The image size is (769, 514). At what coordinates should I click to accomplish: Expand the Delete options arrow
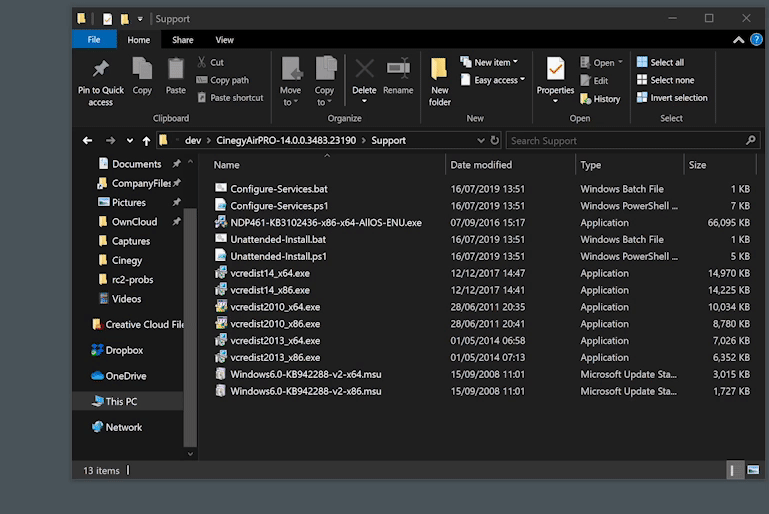pos(364,102)
